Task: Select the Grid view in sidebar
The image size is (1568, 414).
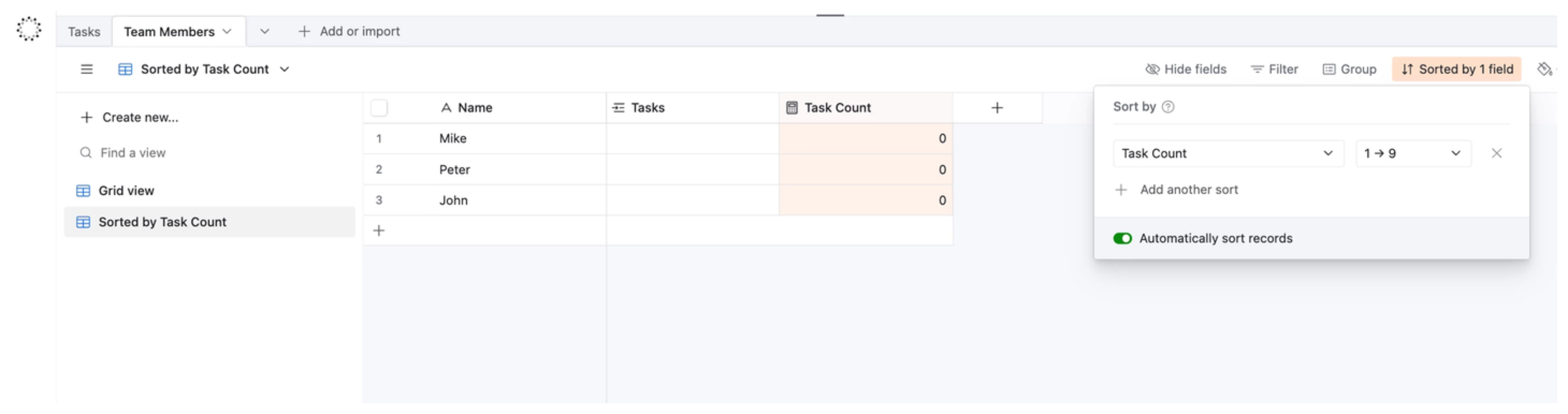Action: tap(126, 190)
